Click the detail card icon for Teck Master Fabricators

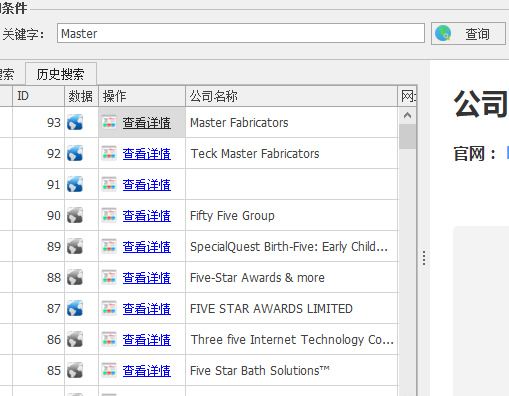[x=109, y=153]
